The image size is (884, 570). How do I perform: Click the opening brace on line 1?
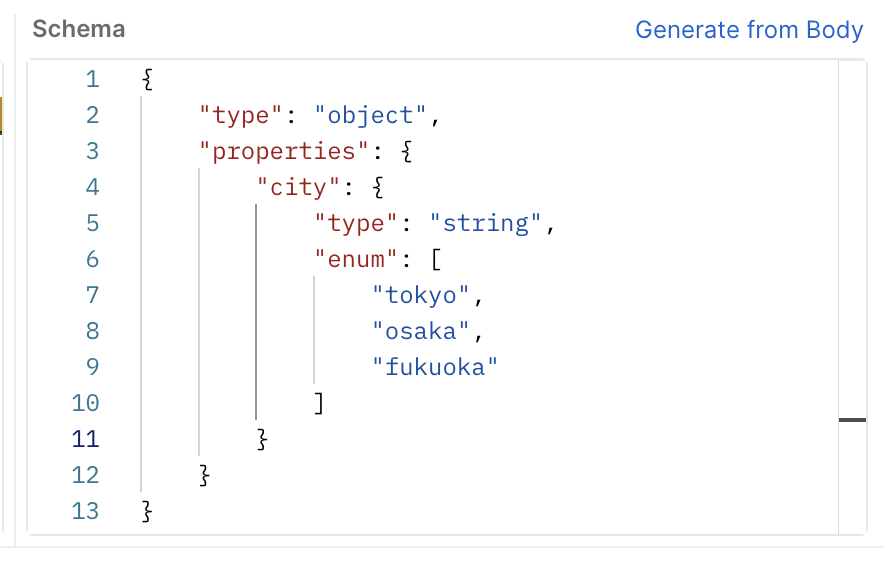click(x=147, y=79)
